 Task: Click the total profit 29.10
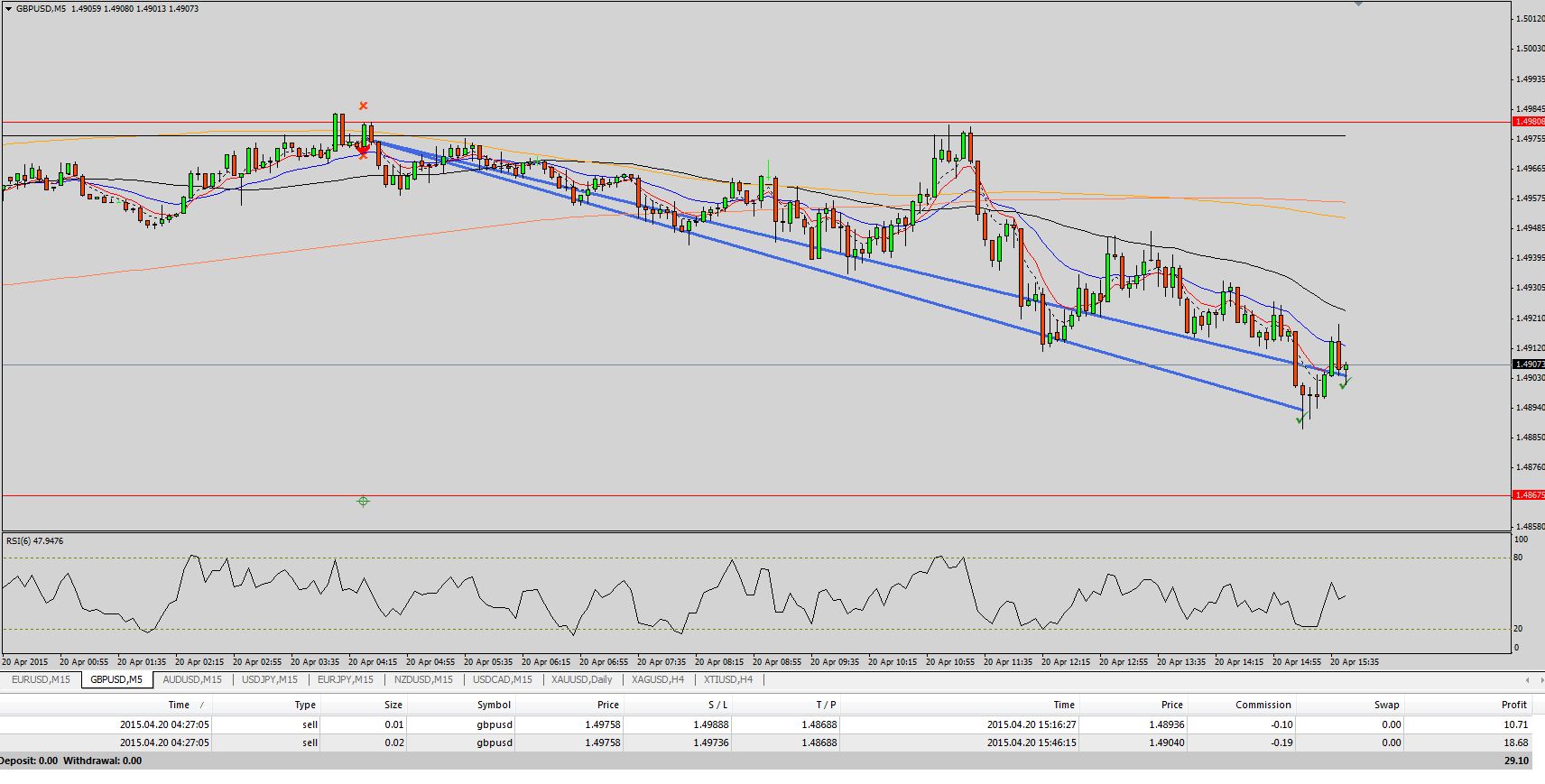coord(1516,761)
